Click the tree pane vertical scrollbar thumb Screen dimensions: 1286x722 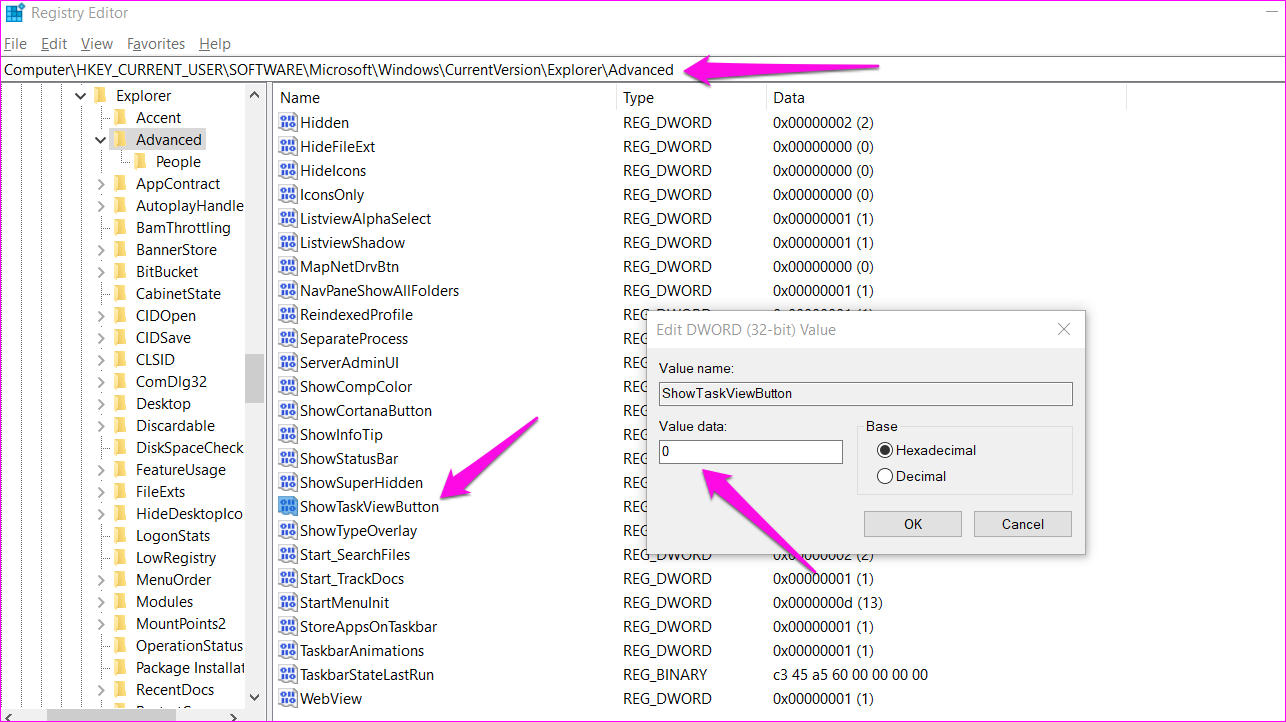click(x=255, y=378)
